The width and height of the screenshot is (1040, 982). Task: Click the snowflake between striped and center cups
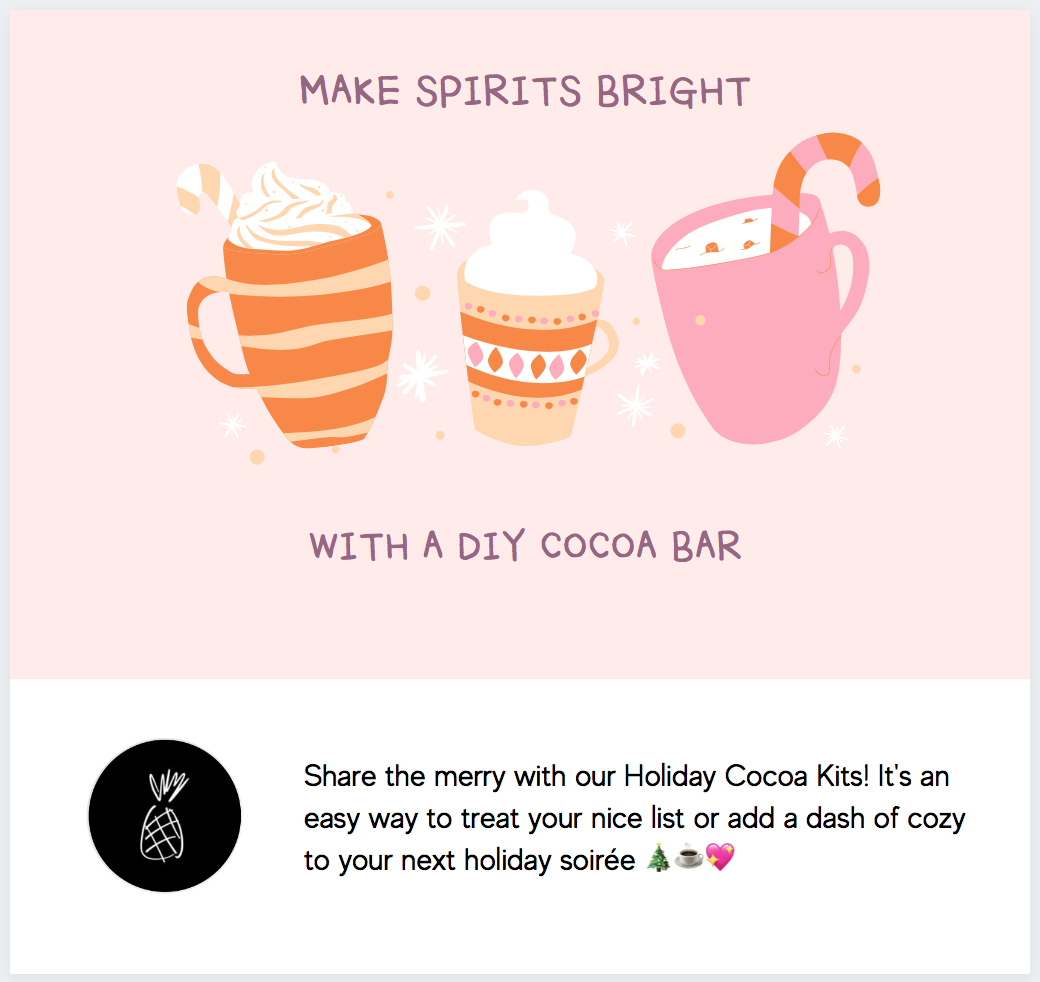click(x=421, y=375)
